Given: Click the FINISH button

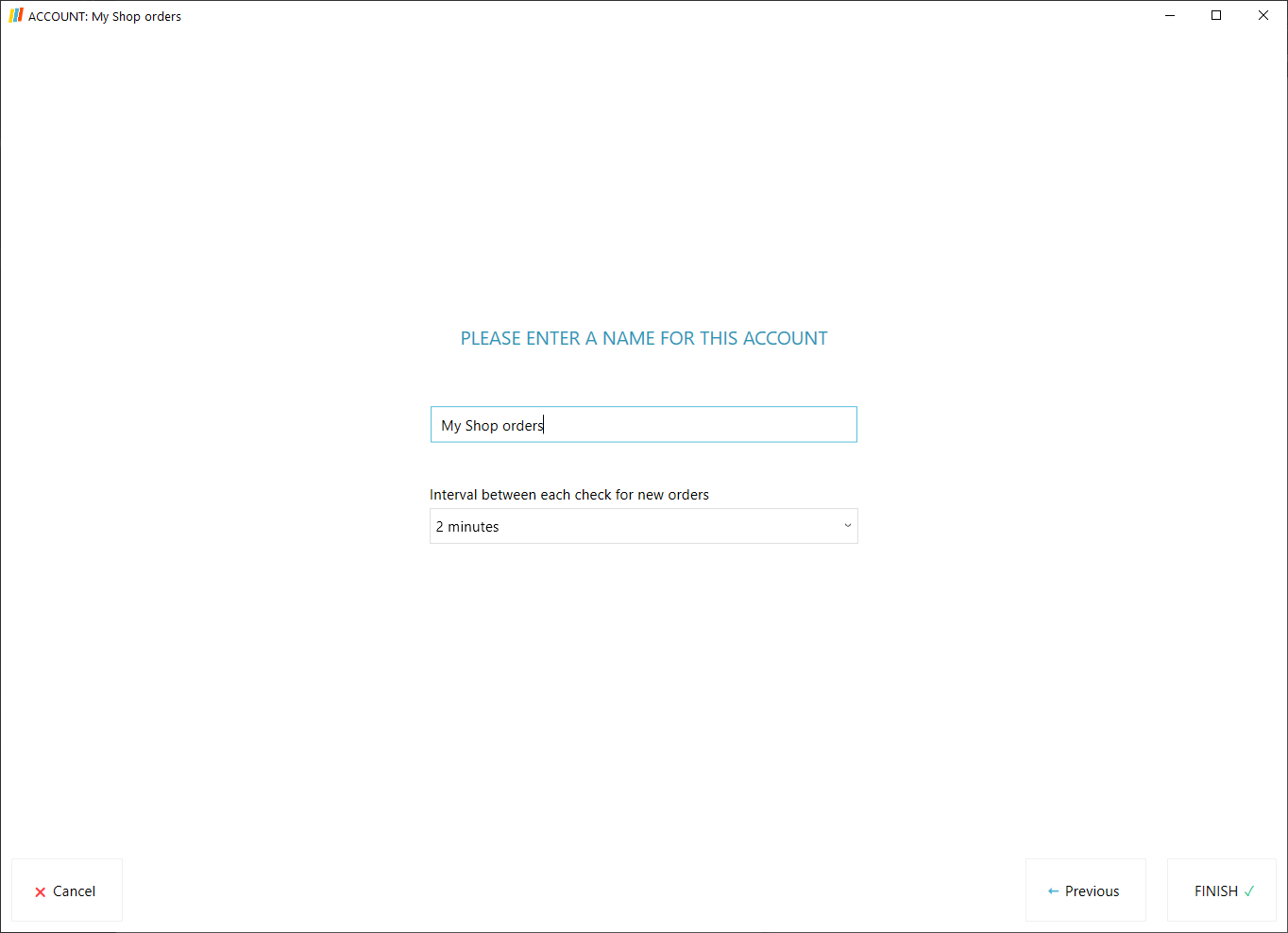Looking at the screenshot, I should 1221,891.
